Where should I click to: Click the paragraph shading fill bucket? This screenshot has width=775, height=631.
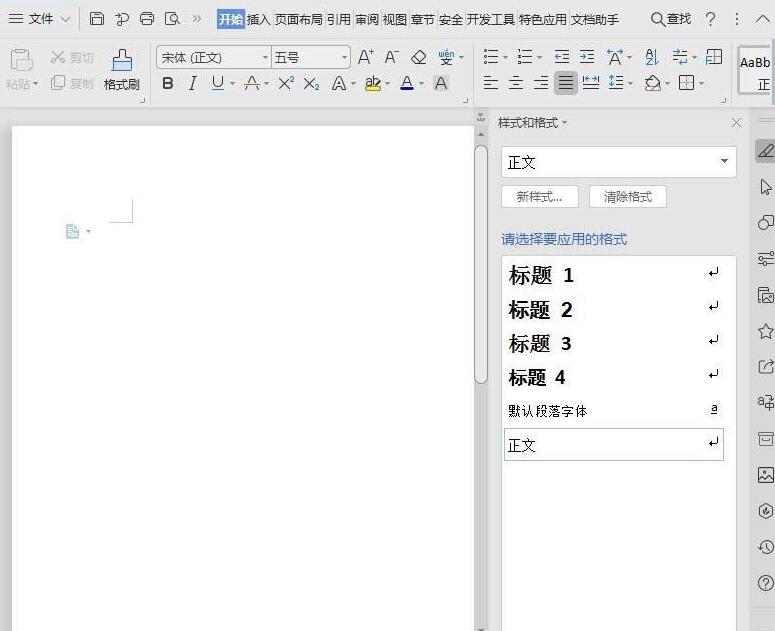click(x=652, y=83)
